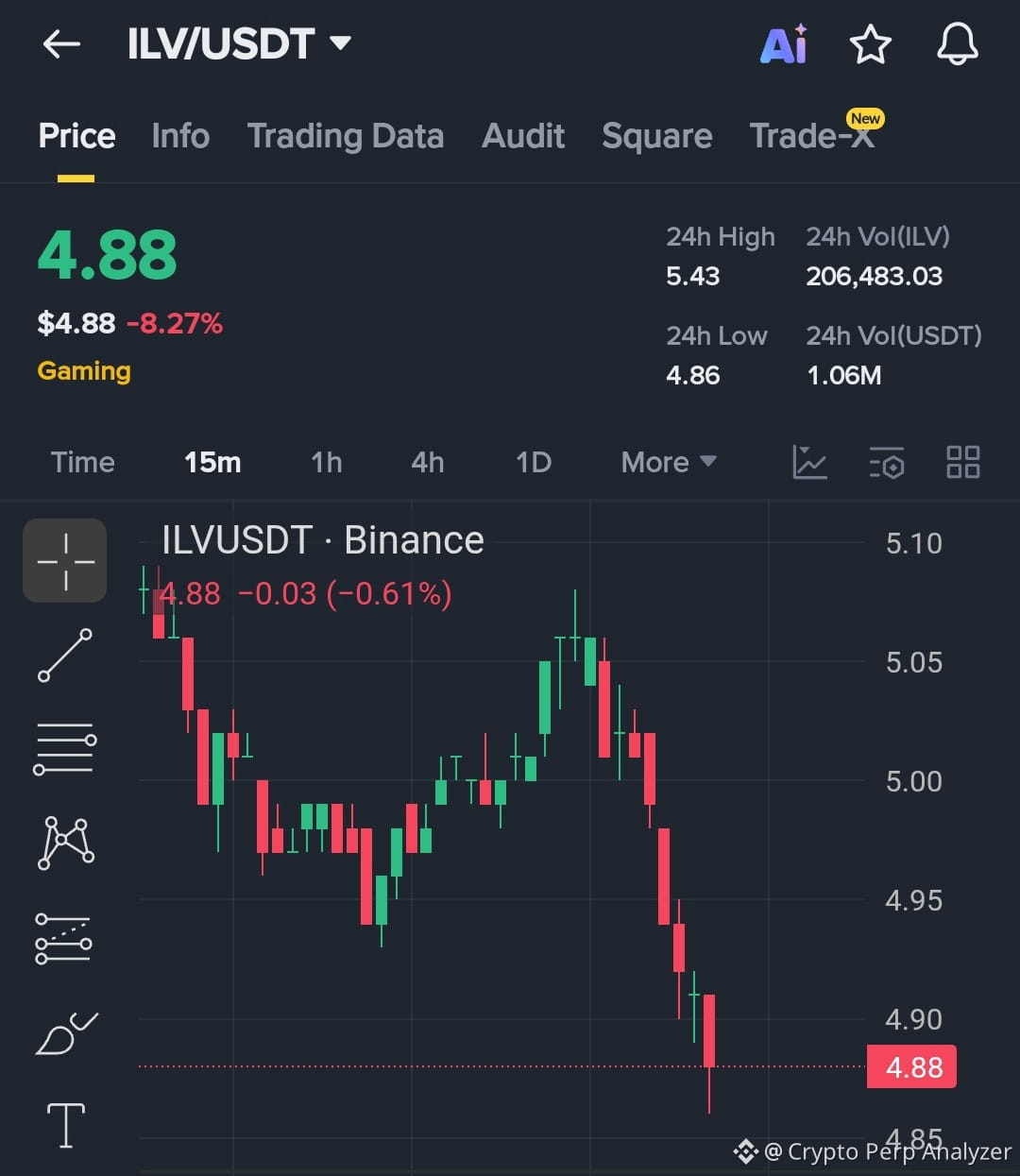Image resolution: width=1020 pixels, height=1176 pixels.
Task: Tap the large green 4.88 price
Action: [x=107, y=255]
